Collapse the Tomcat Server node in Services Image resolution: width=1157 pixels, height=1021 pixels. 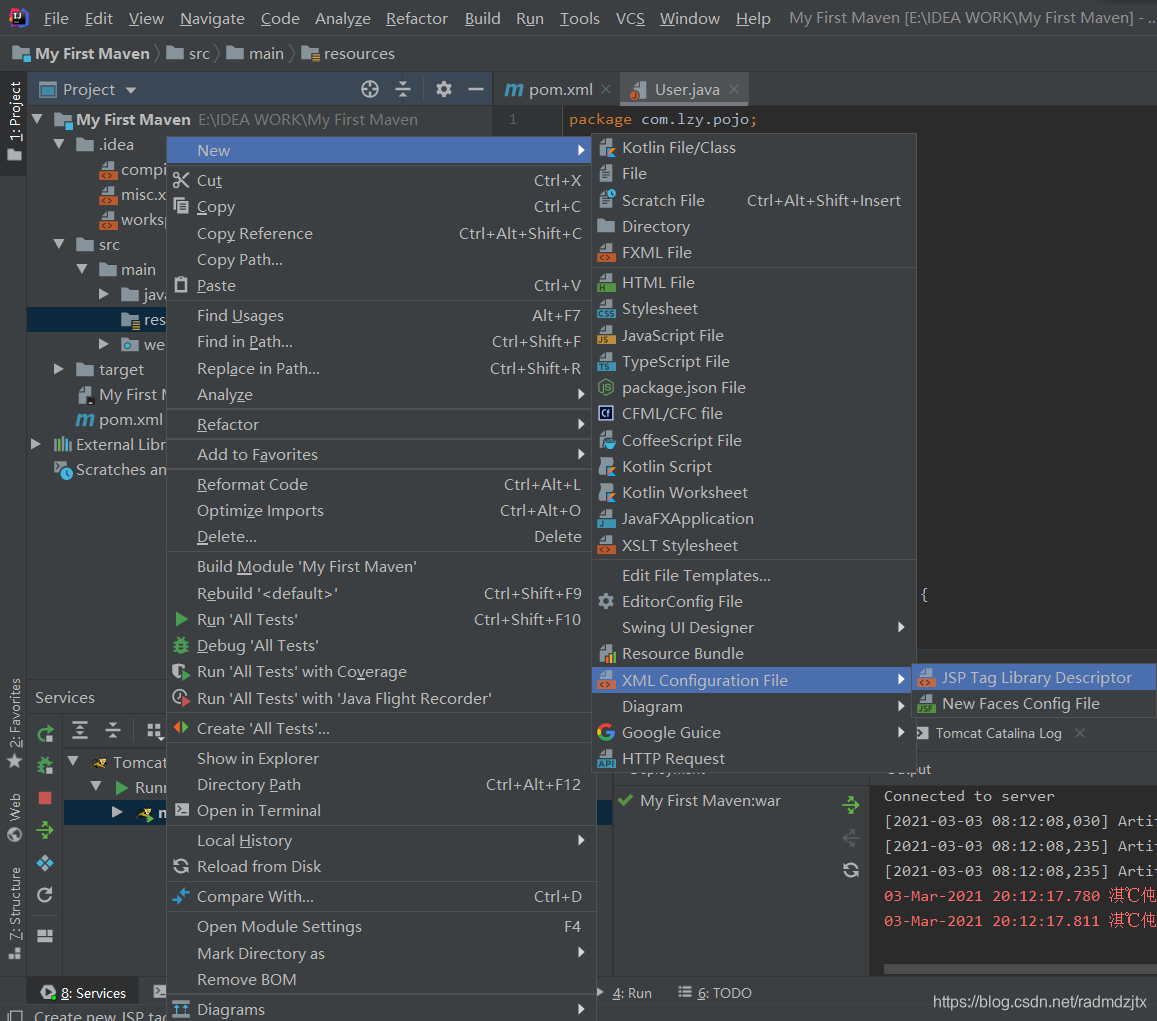pyautogui.click(x=73, y=761)
